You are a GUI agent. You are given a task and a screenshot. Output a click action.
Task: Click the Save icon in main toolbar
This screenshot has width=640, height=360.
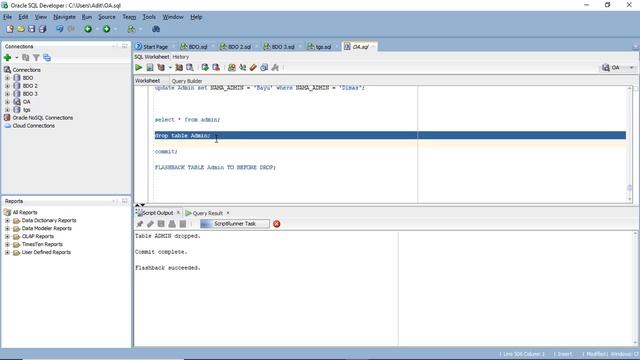[x=31, y=29]
